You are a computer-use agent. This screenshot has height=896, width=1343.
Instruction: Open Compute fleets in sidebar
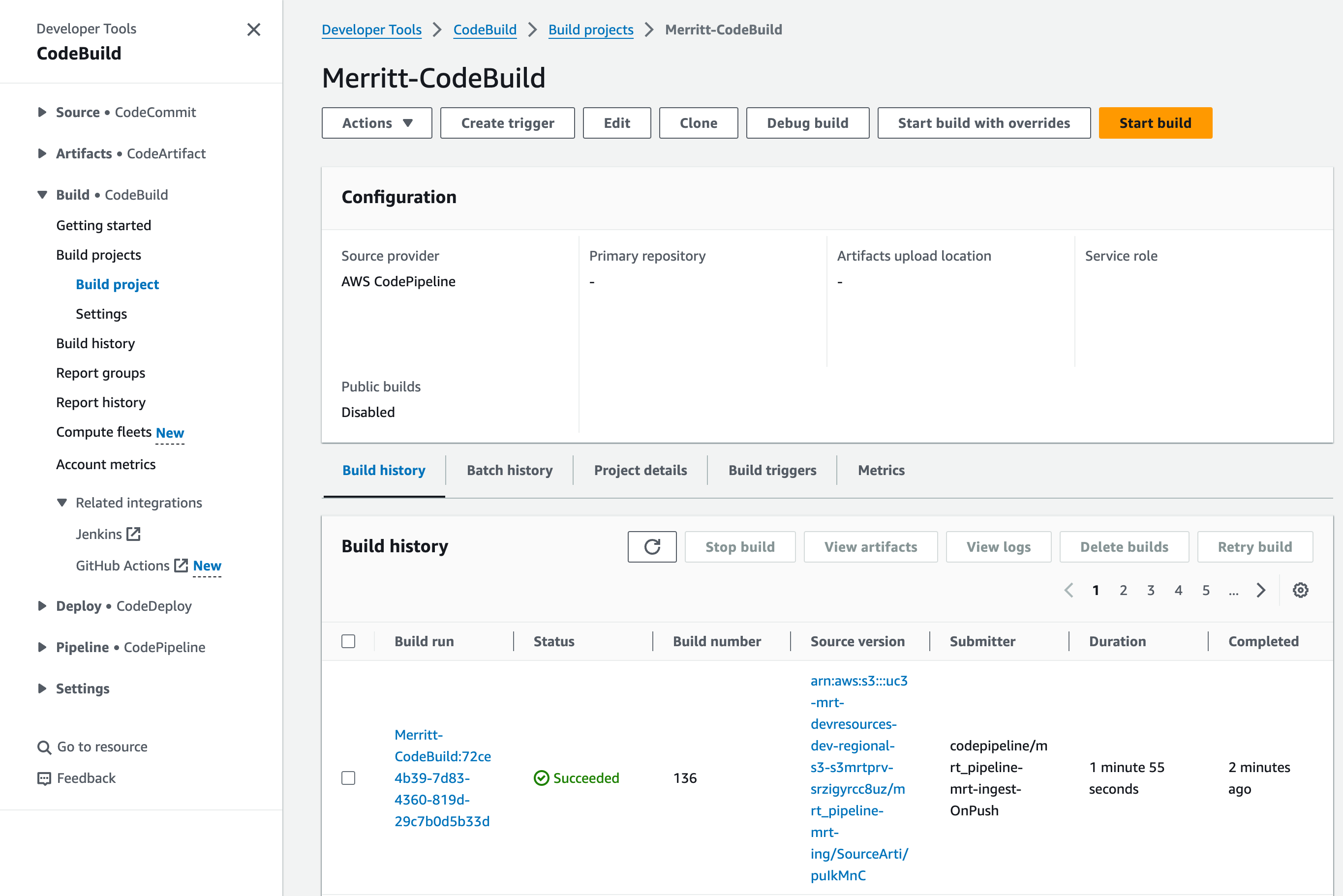pyautogui.click(x=103, y=432)
